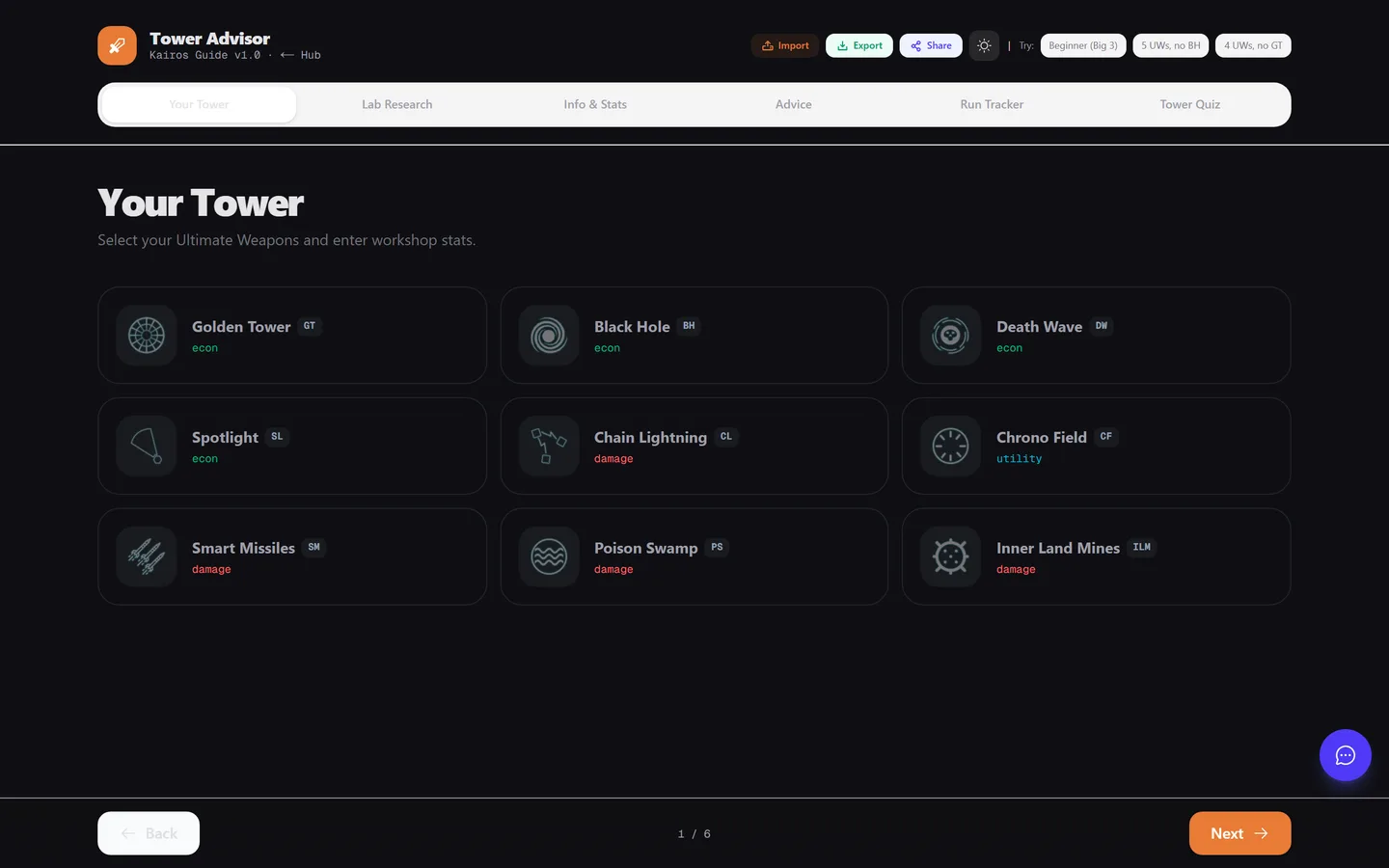Follow the Hub link in header

(301, 55)
